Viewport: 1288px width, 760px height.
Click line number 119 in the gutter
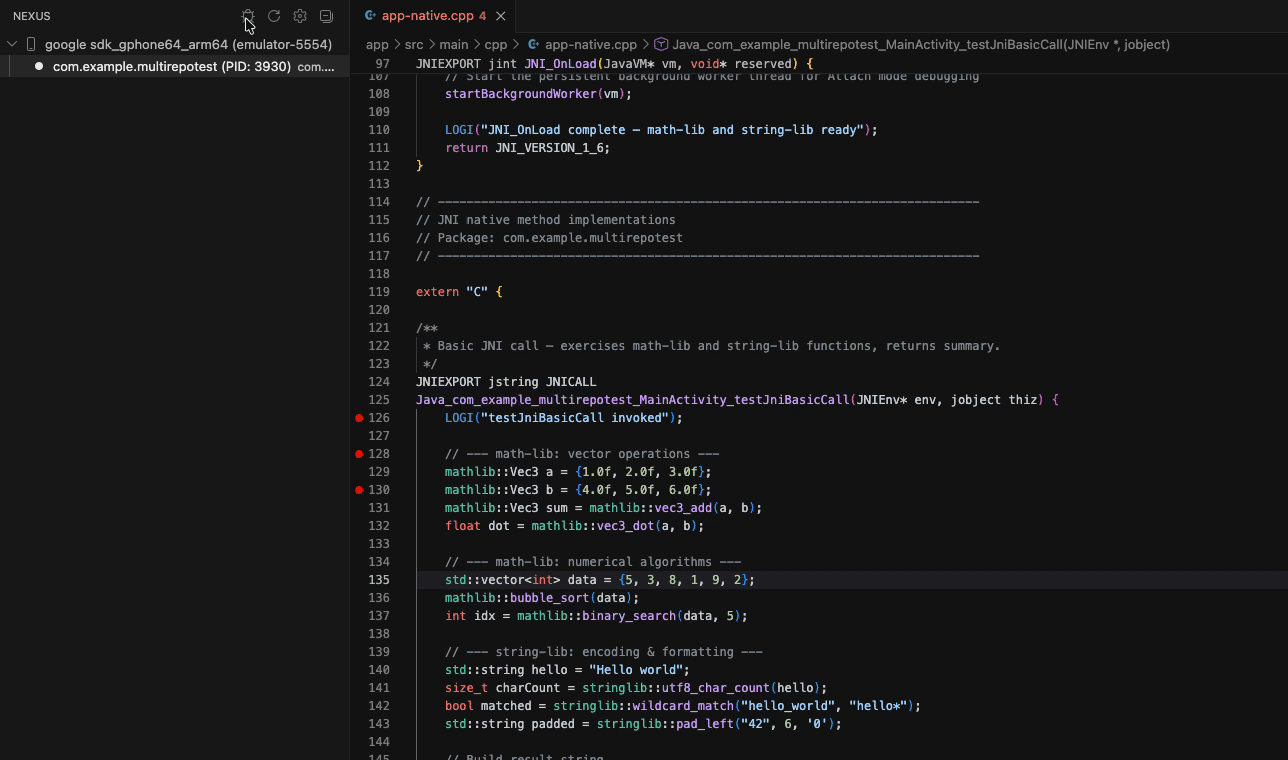tap(379, 292)
